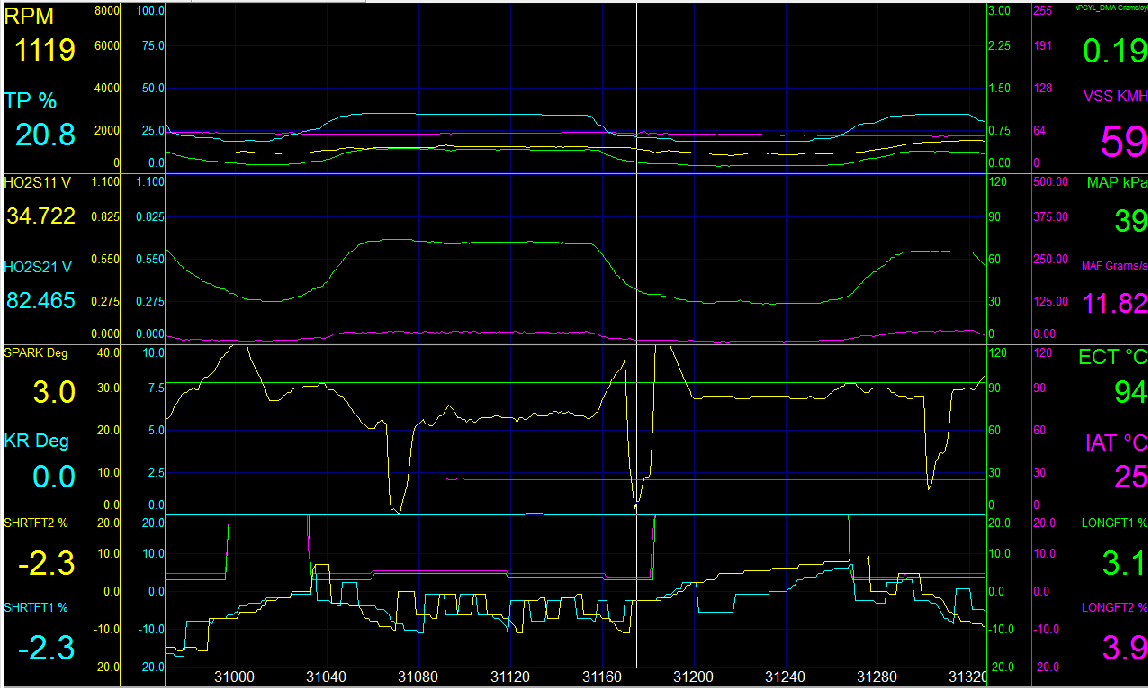Click the 31000 tick on time axis
The image size is (1148, 688).
[x=233, y=677]
